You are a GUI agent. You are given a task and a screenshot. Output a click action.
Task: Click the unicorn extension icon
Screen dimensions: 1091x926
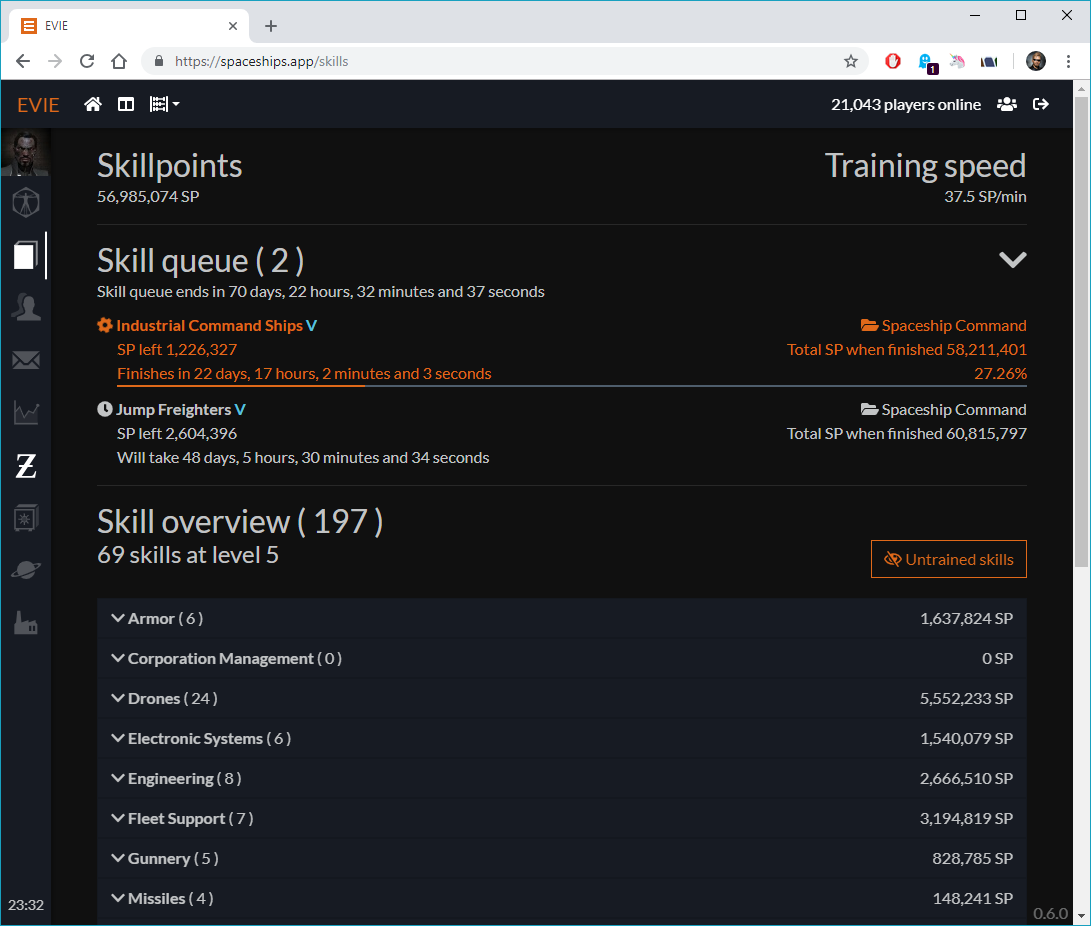957,61
